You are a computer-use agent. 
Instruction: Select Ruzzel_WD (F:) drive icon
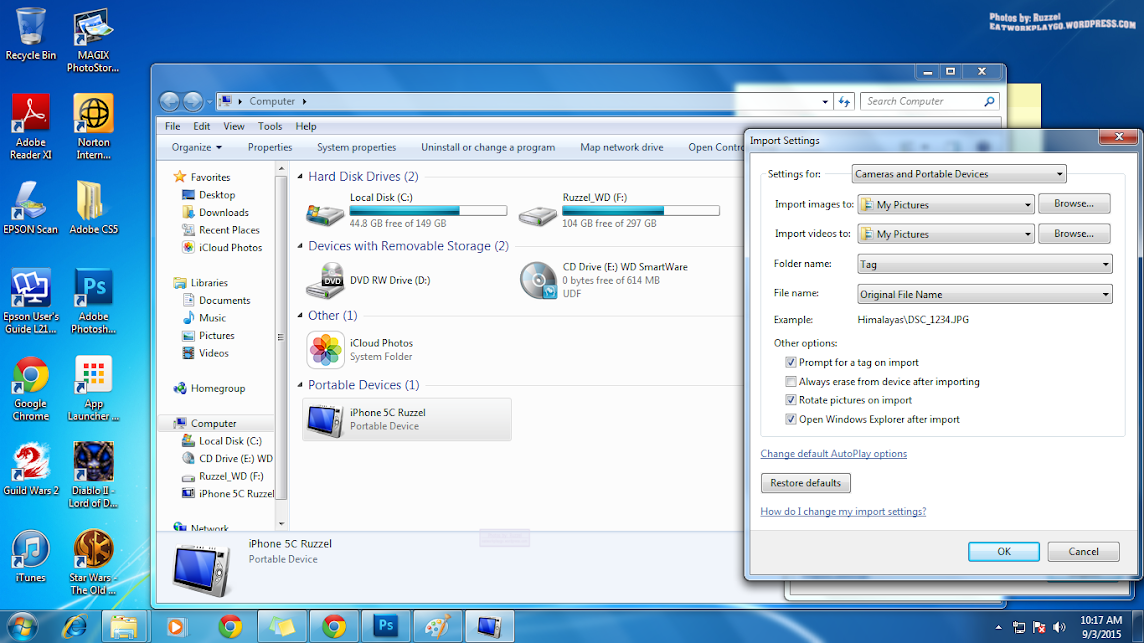[x=538, y=214]
